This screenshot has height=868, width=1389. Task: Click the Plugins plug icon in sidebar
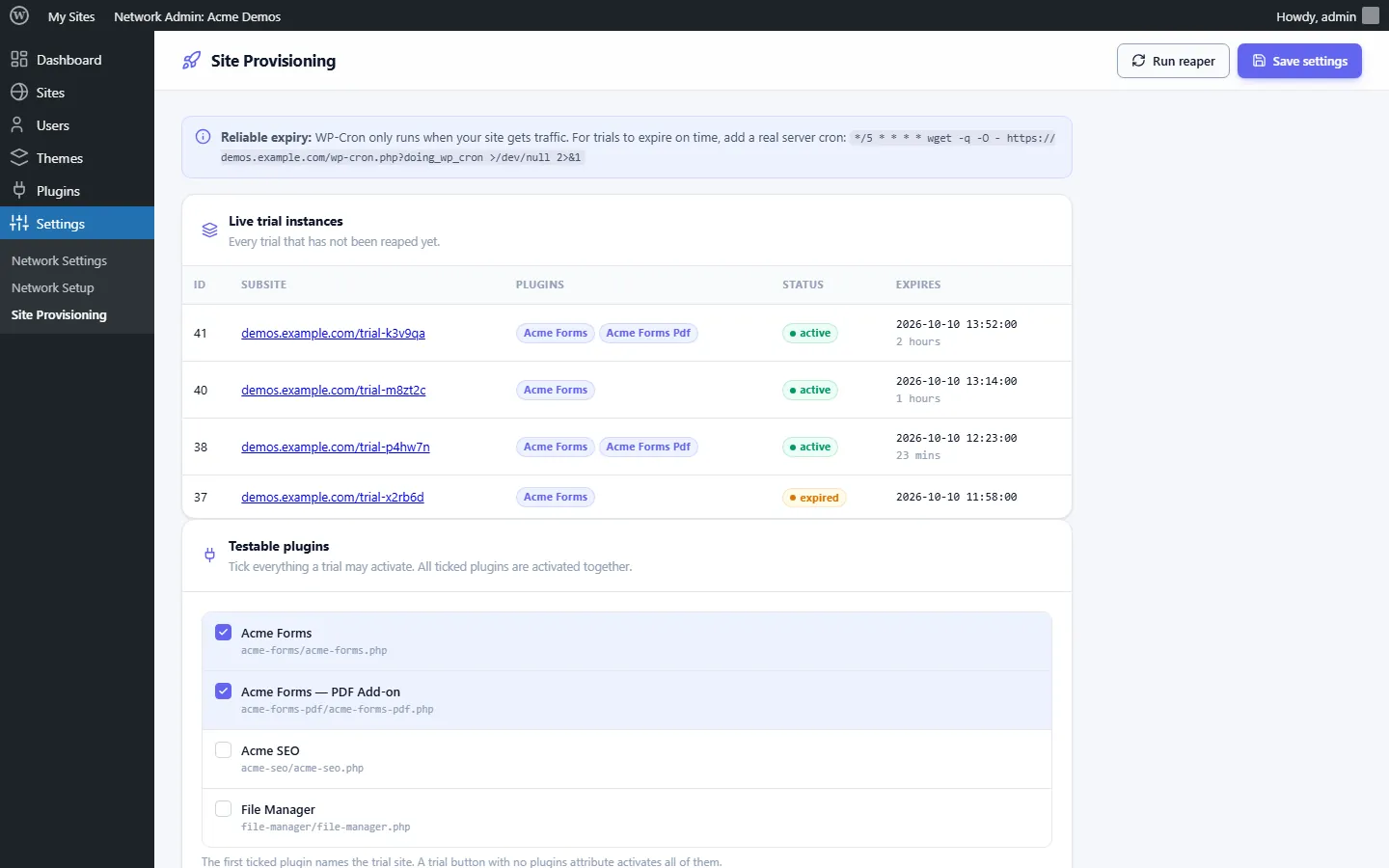[19, 191]
